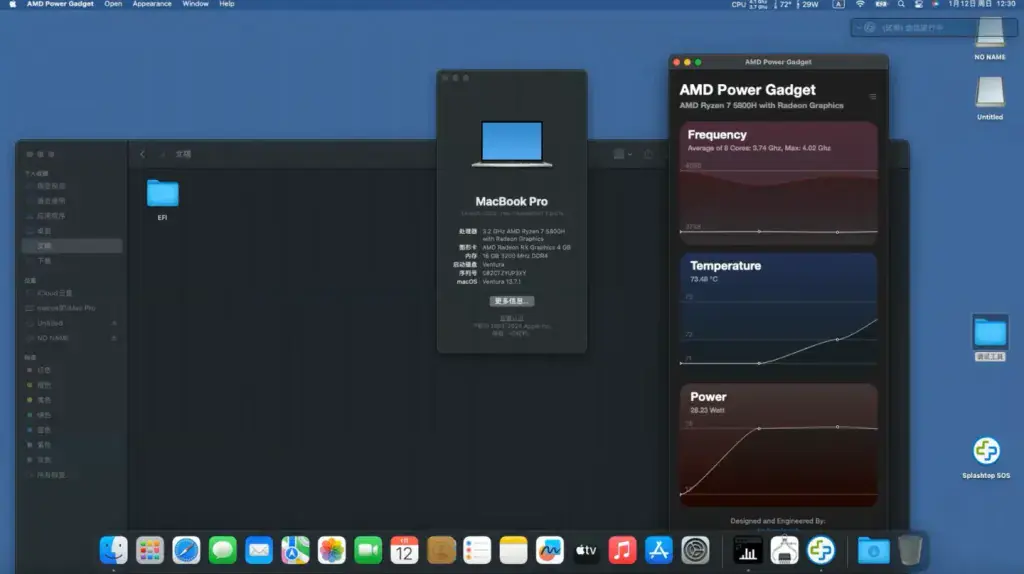Click the Finder share toolbar icon
Image resolution: width=1024 pixels, height=574 pixels.
(x=648, y=154)
